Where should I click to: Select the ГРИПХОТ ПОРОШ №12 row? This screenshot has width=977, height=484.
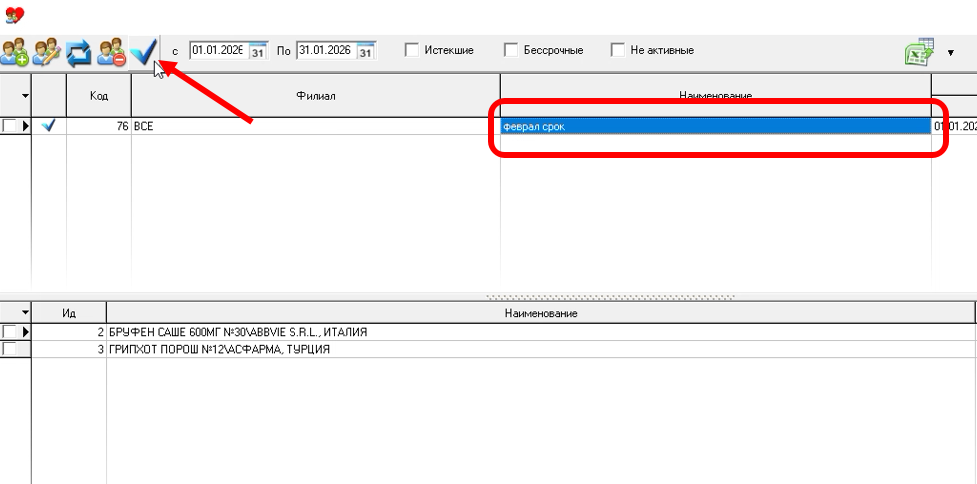tap(540, 349)
